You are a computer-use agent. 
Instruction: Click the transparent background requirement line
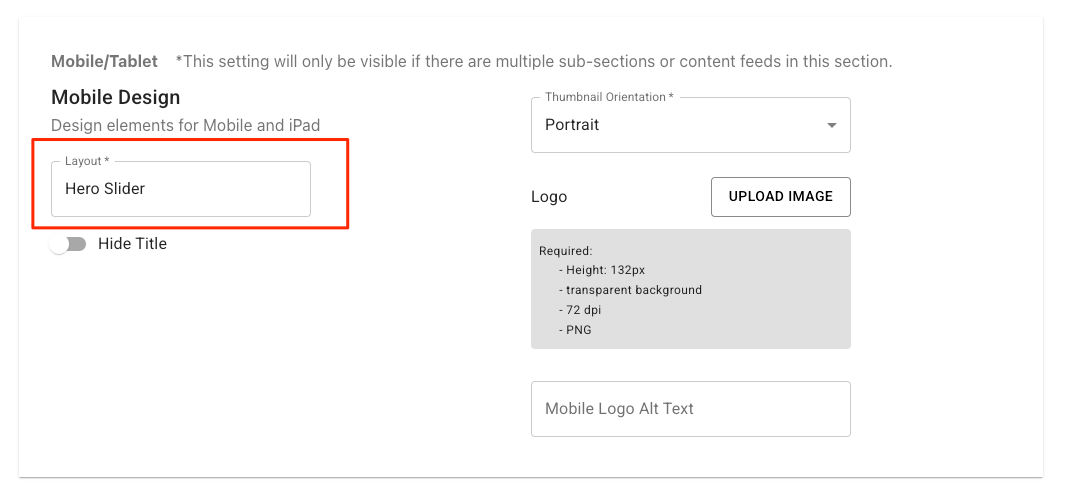[630, 290]
